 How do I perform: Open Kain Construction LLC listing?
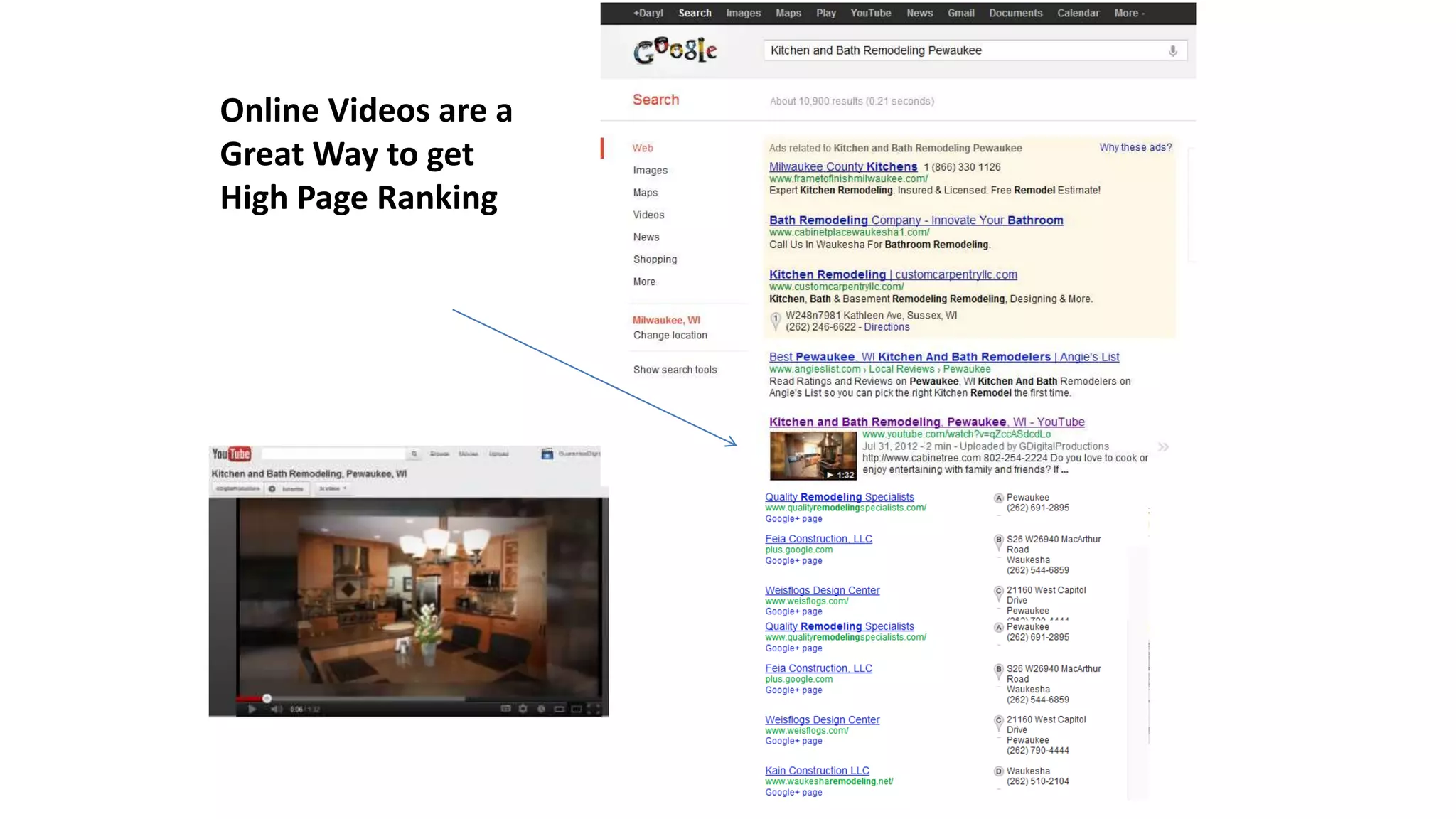[817, 771]
